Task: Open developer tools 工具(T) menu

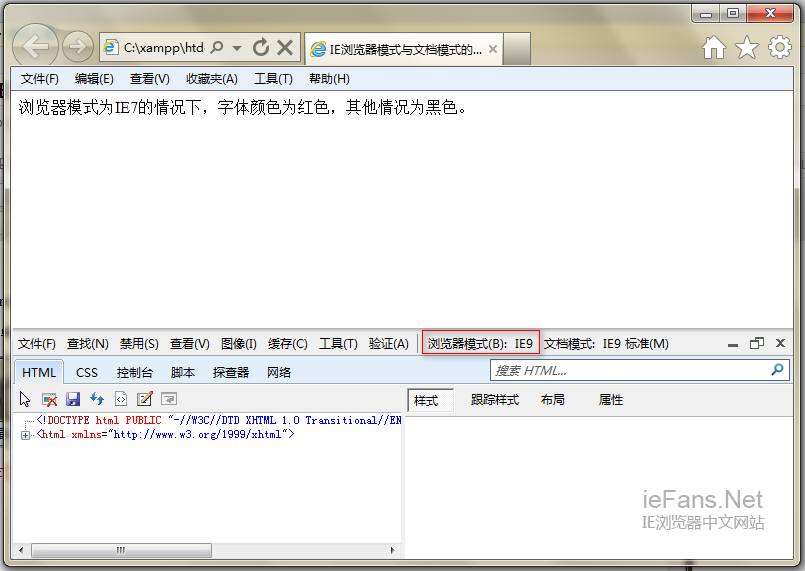Action: [338, 344]
